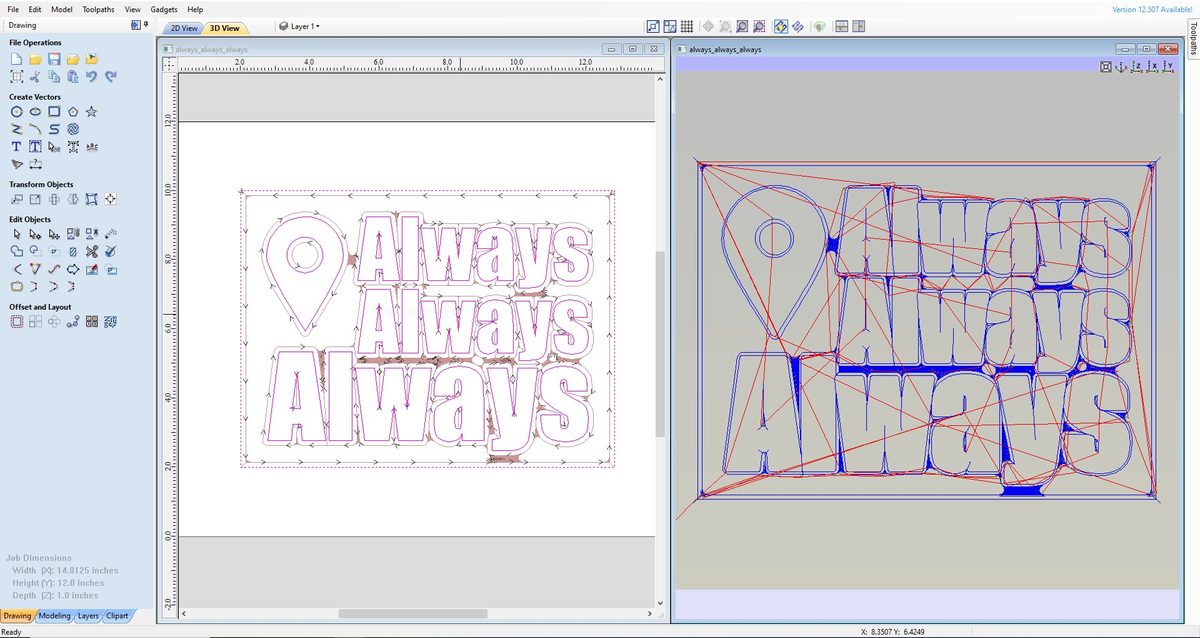Collapse the Drawing panel header
1200x638 pixels.
pyautogui.click(x=137, y=25)
